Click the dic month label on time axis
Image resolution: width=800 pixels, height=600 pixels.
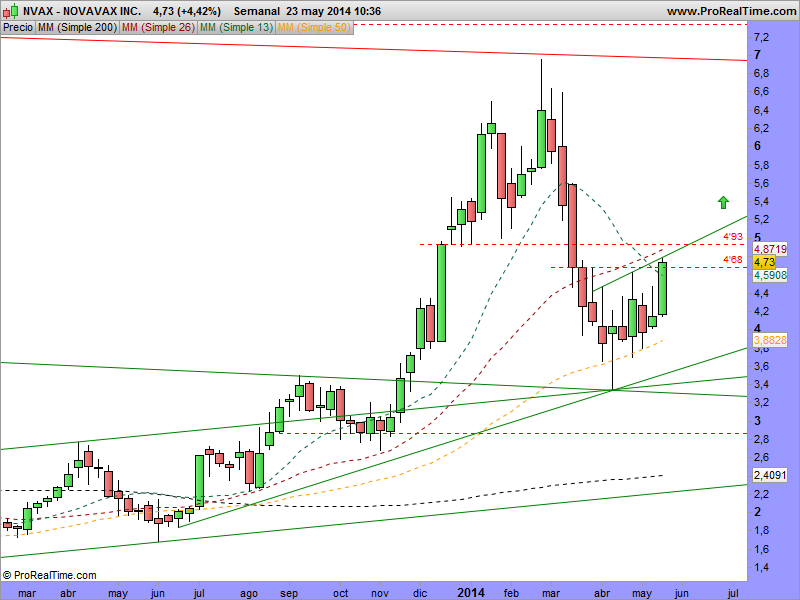420,593
